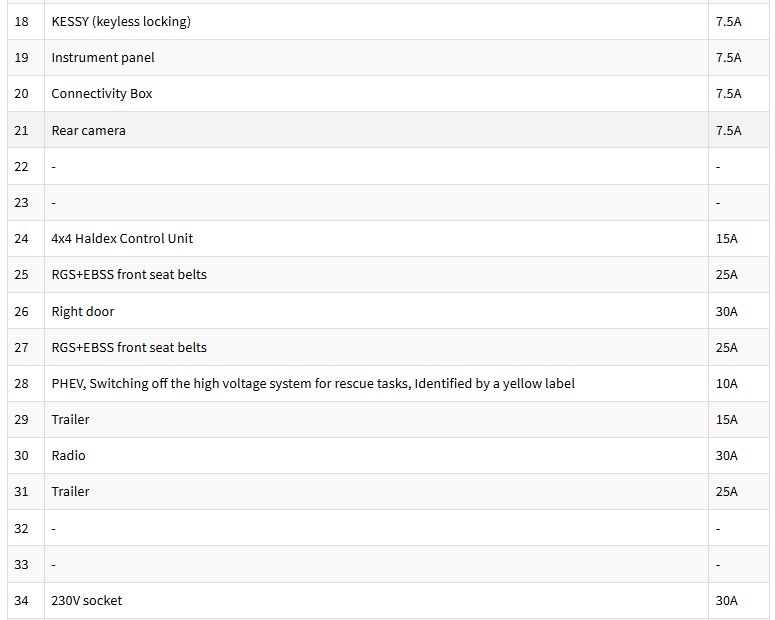
Task: Click fuse 25 RGS+EBSS front seat belts
Action: tap(129, 275)
